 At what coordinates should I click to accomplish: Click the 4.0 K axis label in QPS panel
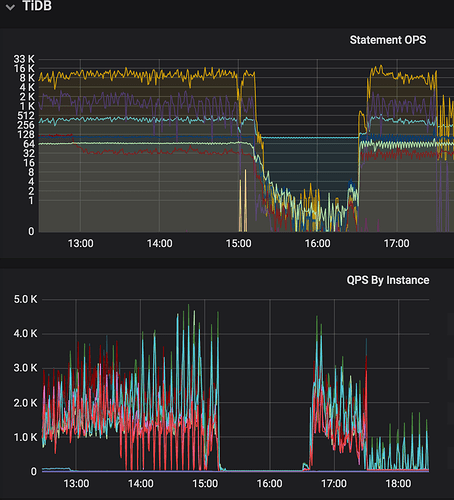tap(25, 334)
